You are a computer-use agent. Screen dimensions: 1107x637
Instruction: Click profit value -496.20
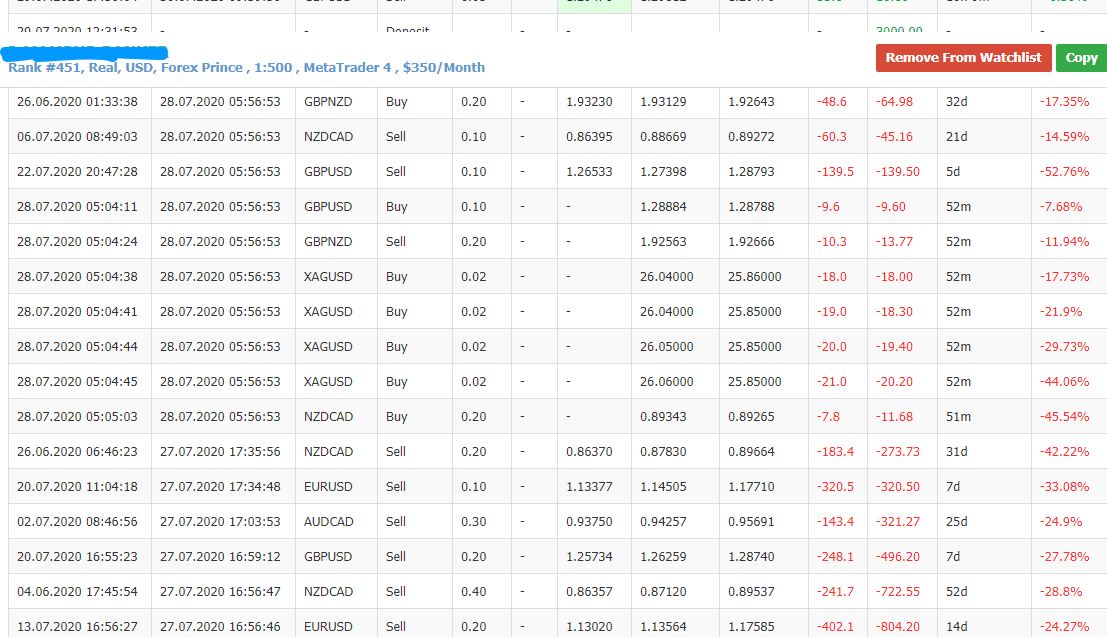pos(897,556)
